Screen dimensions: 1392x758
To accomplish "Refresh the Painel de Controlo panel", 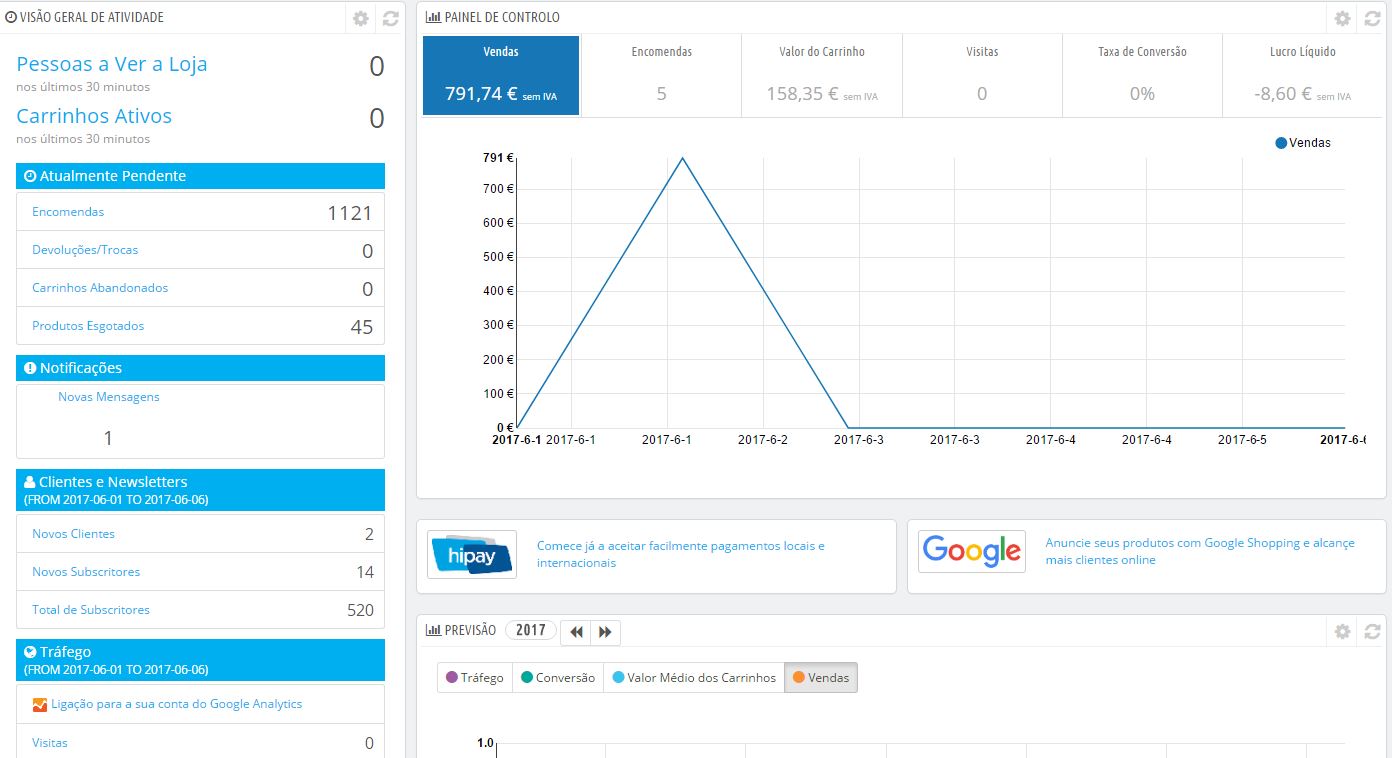I will tap(1372, 18).
